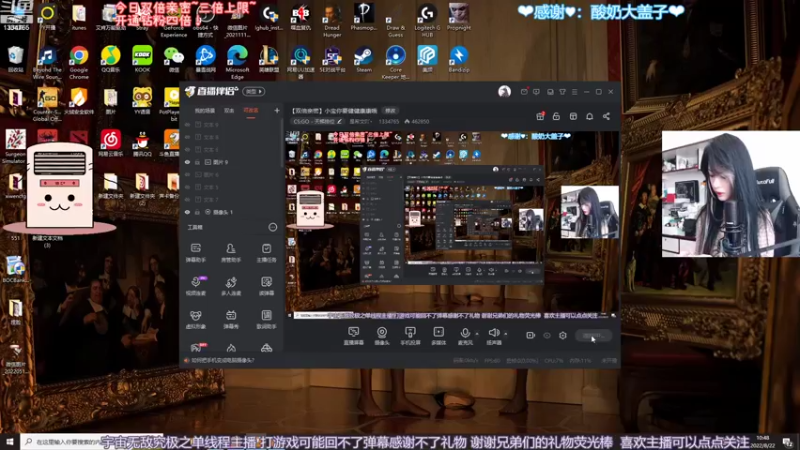This screenshot has height=450, width=800.
Task: Click the Steam desktop icon
Action: coord(364,59)
